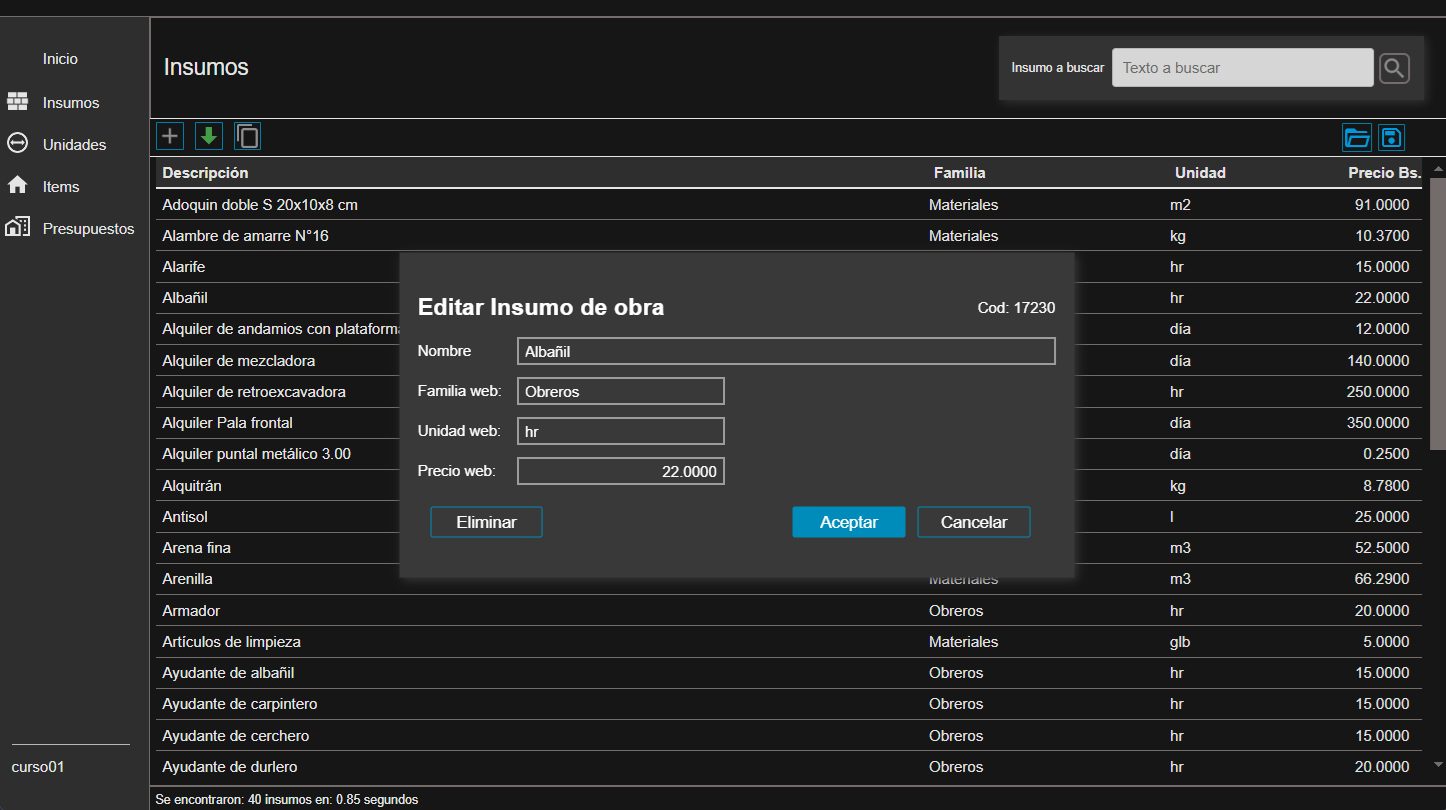Click the scroll down arrow of table
1446x810 pixels.
click(x=1438, y=765)
